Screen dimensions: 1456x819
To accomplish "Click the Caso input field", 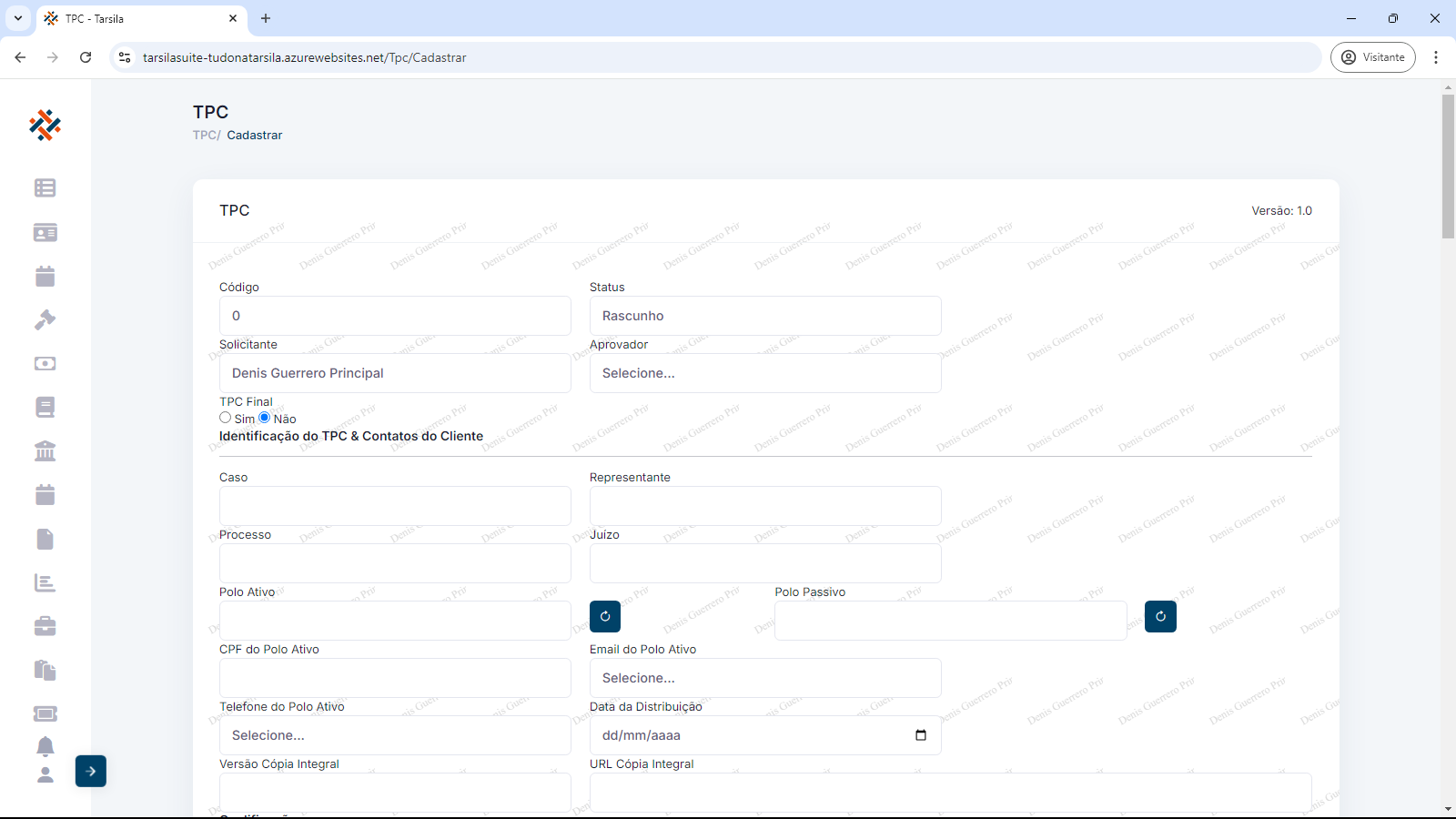I will pyautogui.click(x=394, y=506).
